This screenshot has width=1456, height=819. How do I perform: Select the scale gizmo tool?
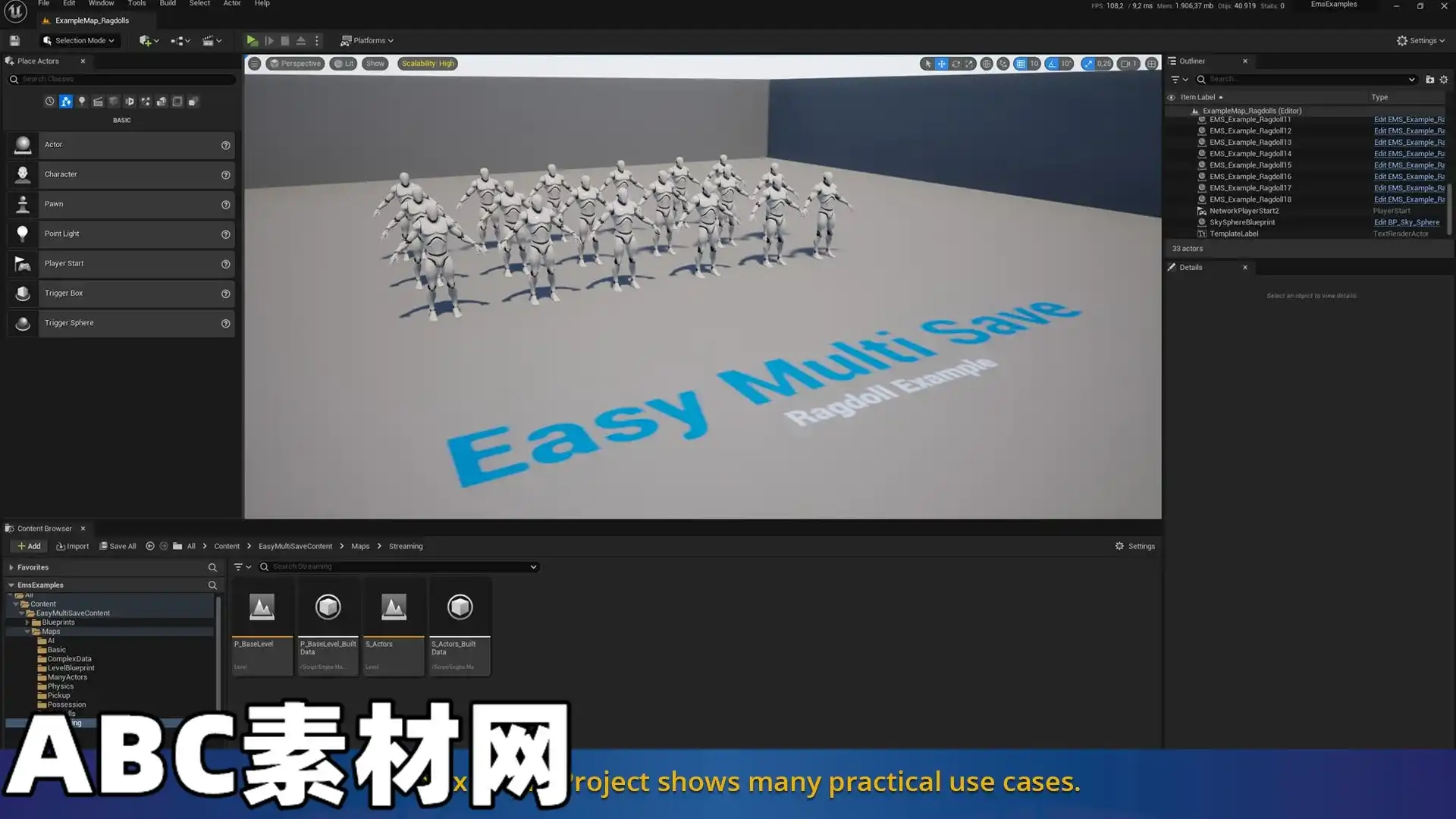pyautogui.click(x=969, y=64)
